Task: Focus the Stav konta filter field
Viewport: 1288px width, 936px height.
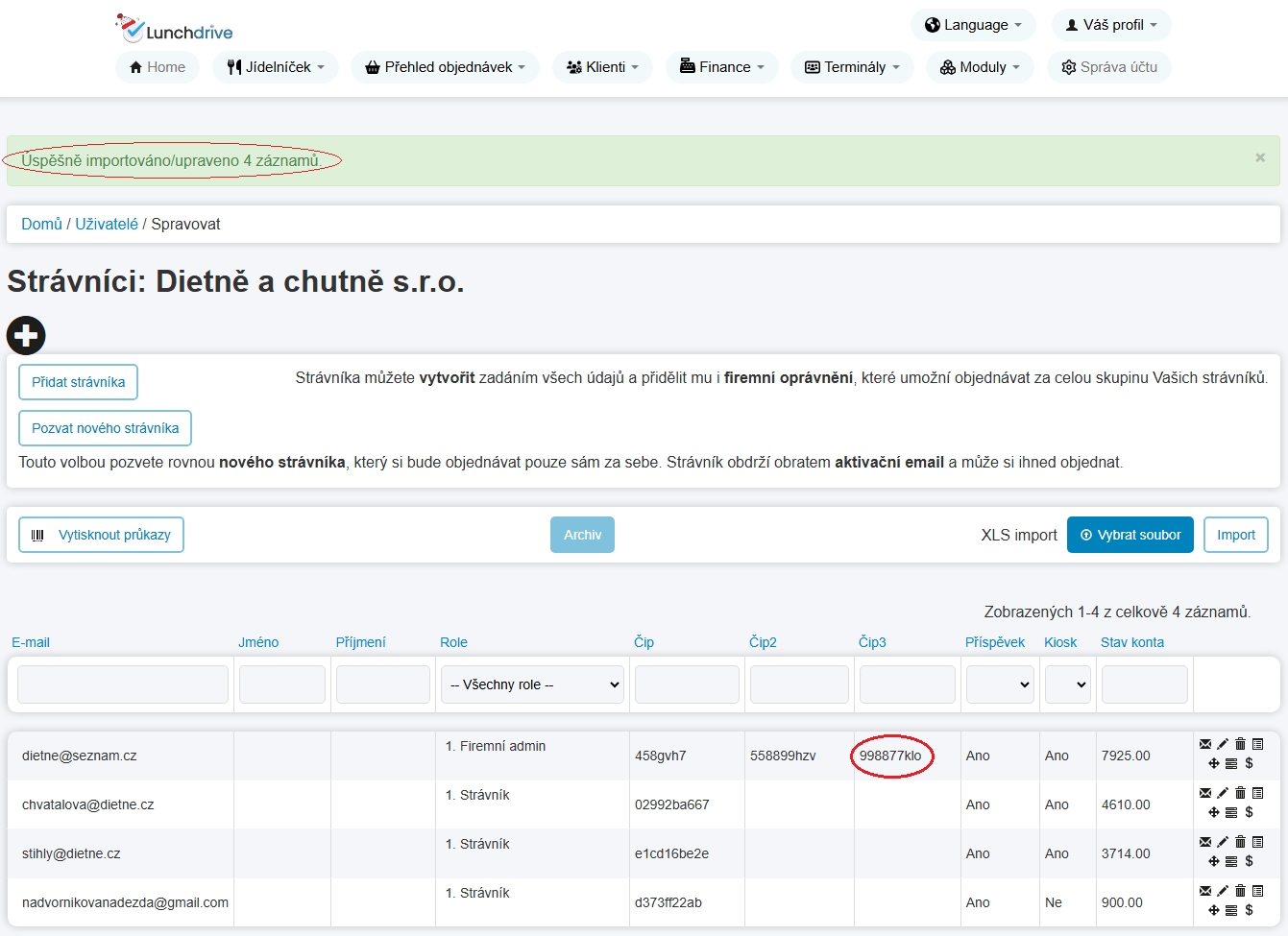Action: click(x=1145, y=684)
